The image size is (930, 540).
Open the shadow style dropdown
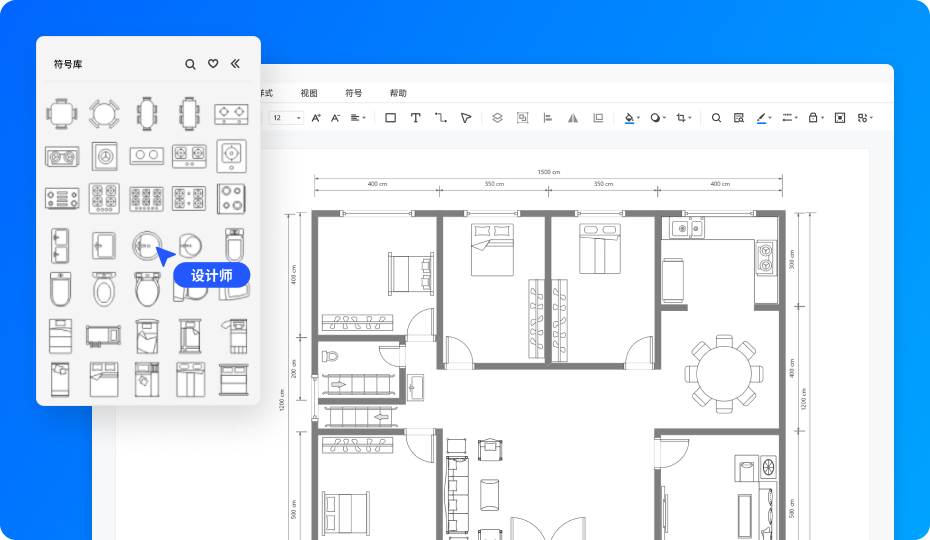click(x=658, y=117)
